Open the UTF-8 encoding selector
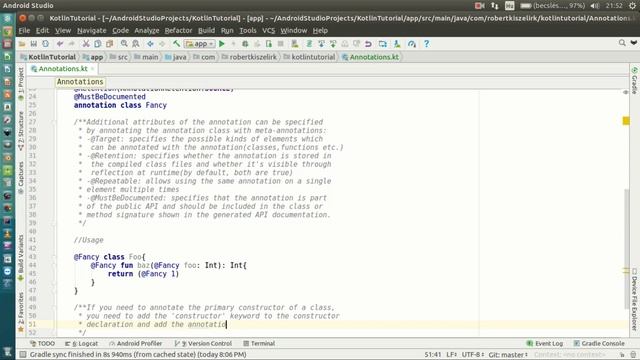The image size is (640, 360). point(473,354)
